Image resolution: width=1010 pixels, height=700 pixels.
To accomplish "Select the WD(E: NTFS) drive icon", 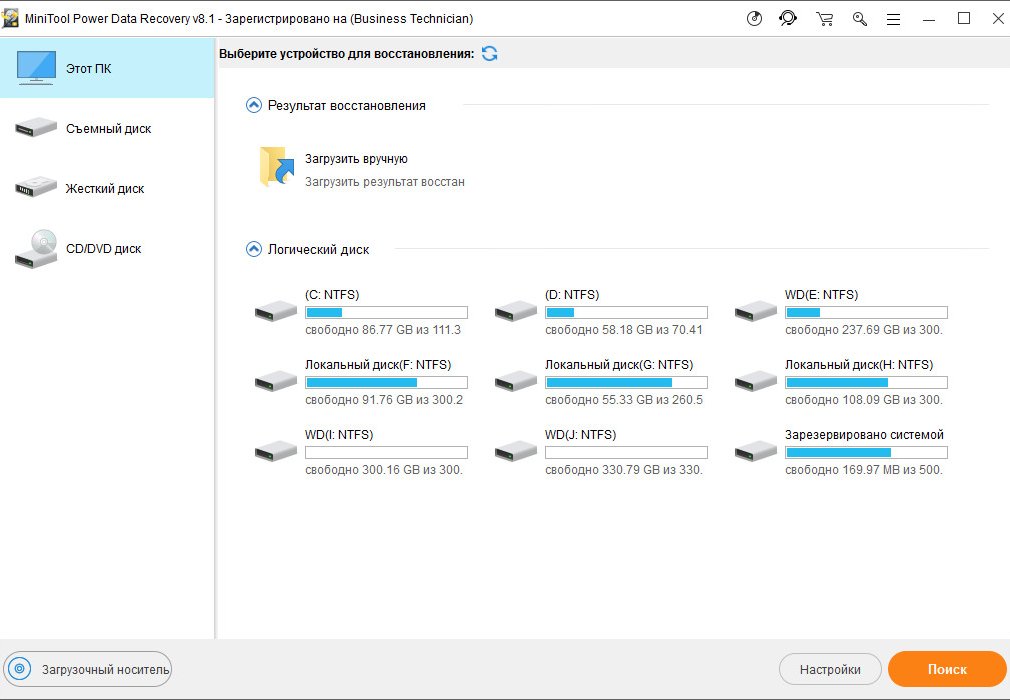I will pyautogui.click(x=756, y=311).
